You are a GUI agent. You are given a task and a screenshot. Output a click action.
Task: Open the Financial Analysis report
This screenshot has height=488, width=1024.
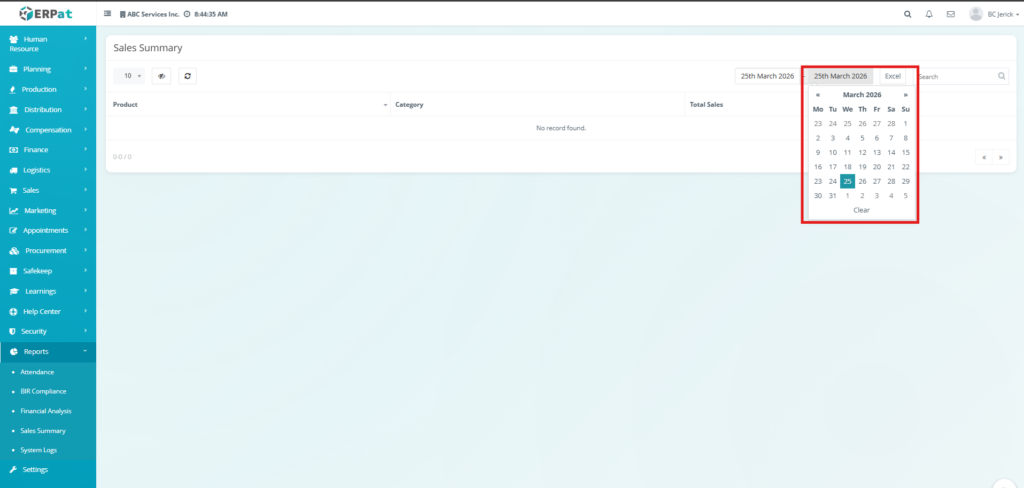46,411
